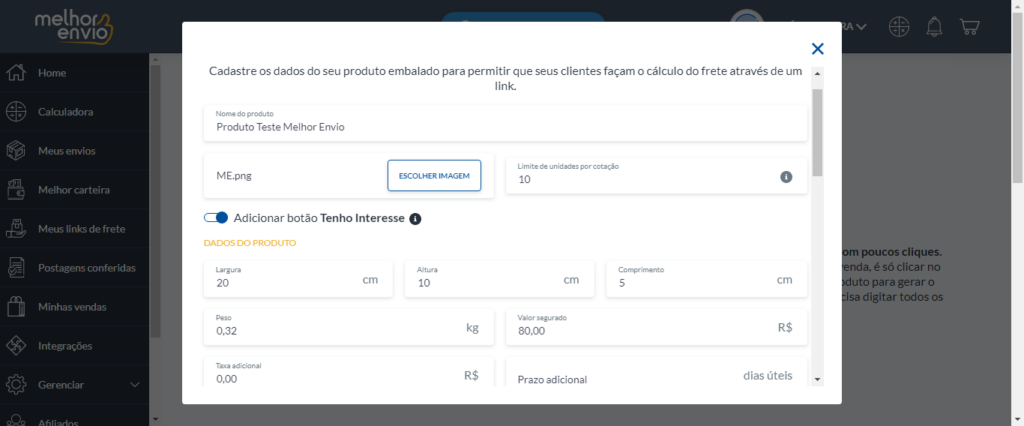
Task: Click the ESCOLHER IMAGEM button
Action: [x=434, y=176]
